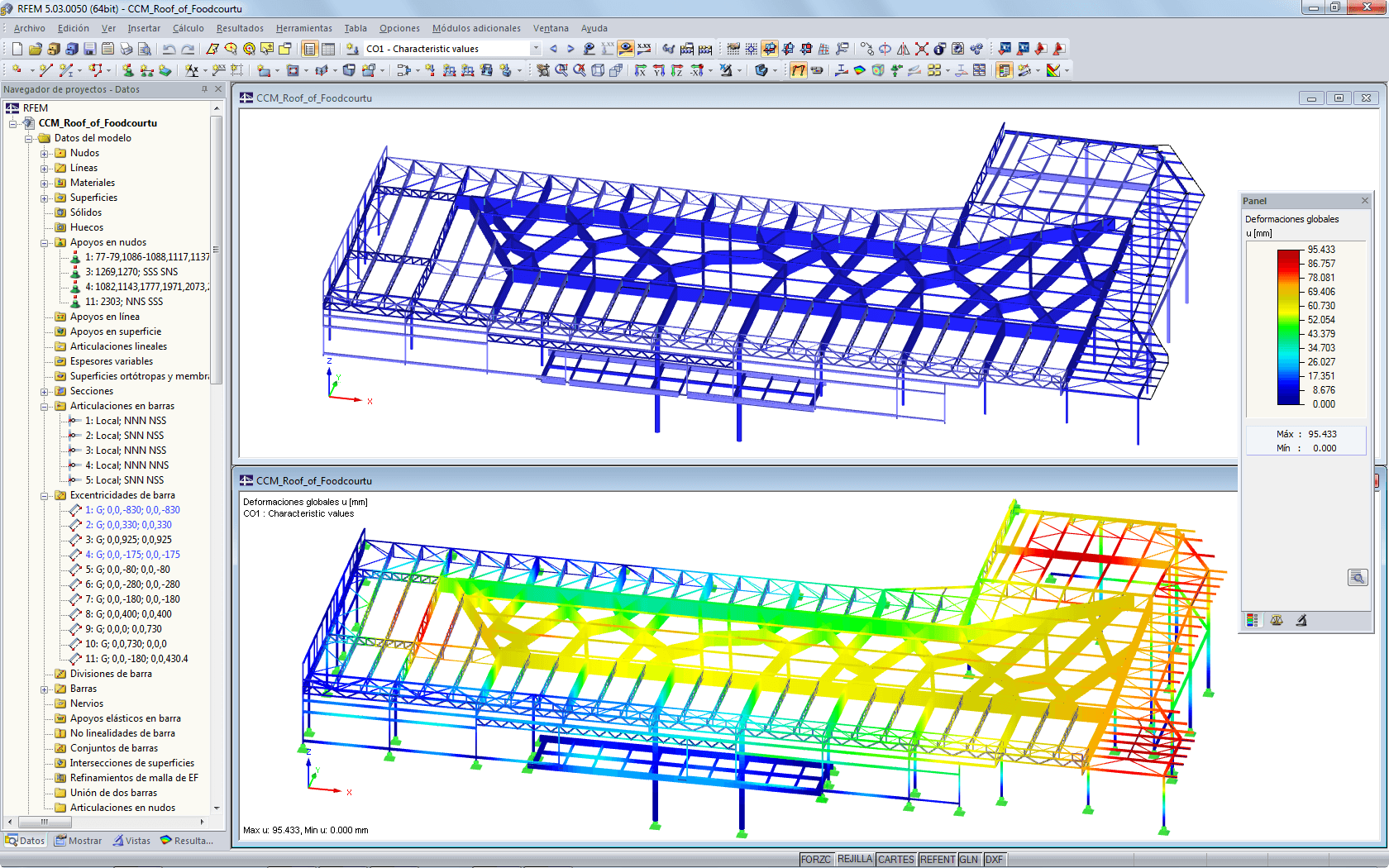Click the Zoom by window magnifier icon
The image size is (1389, 868).
(x=563, y=69)
